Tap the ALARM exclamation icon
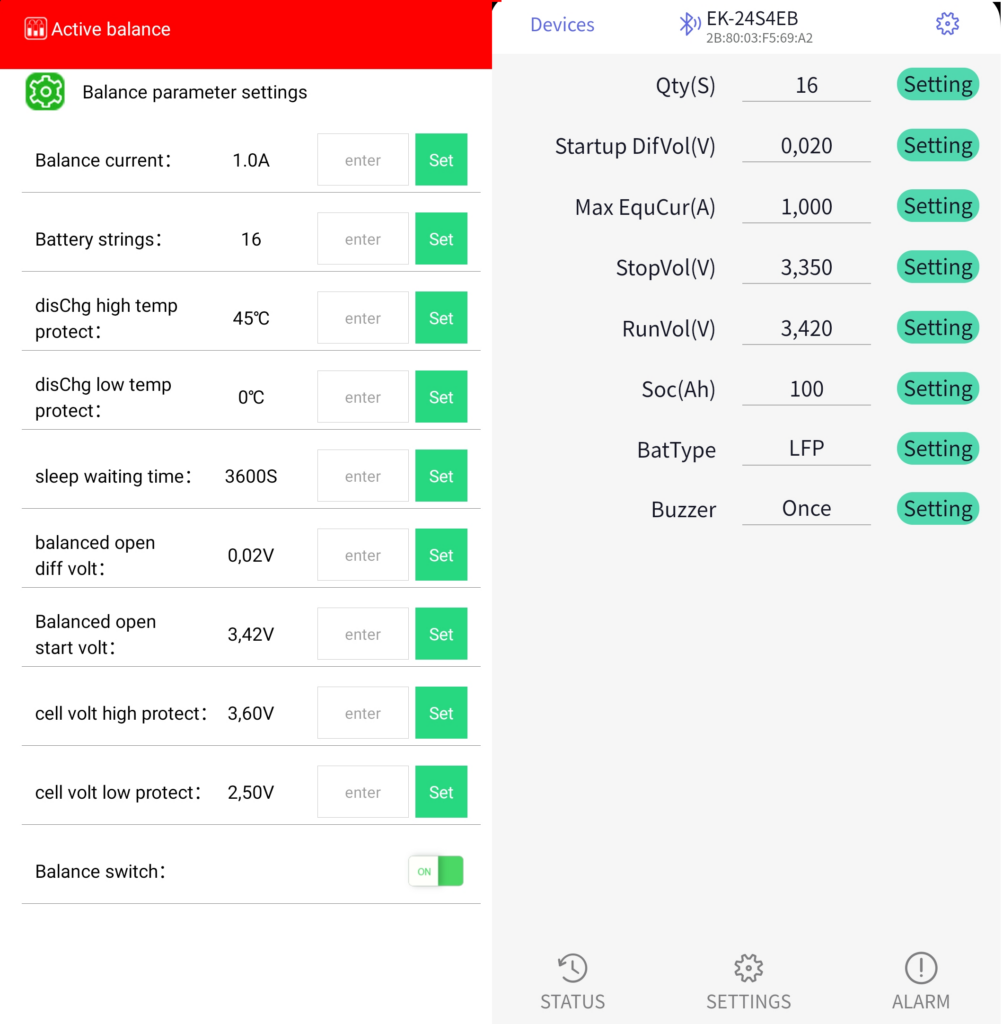 click(920, 968)
